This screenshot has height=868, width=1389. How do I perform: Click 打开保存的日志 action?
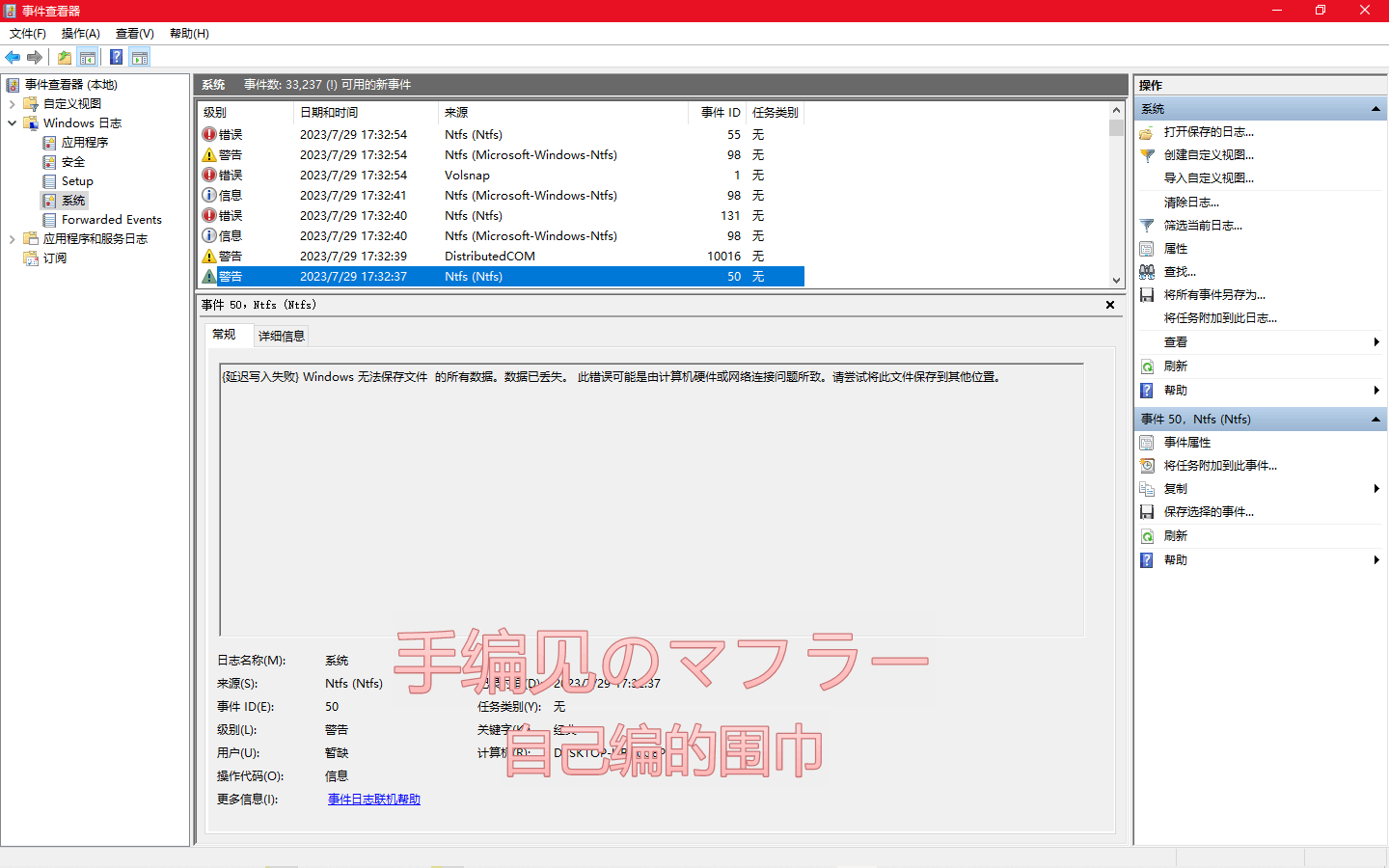coord(1209,132)
